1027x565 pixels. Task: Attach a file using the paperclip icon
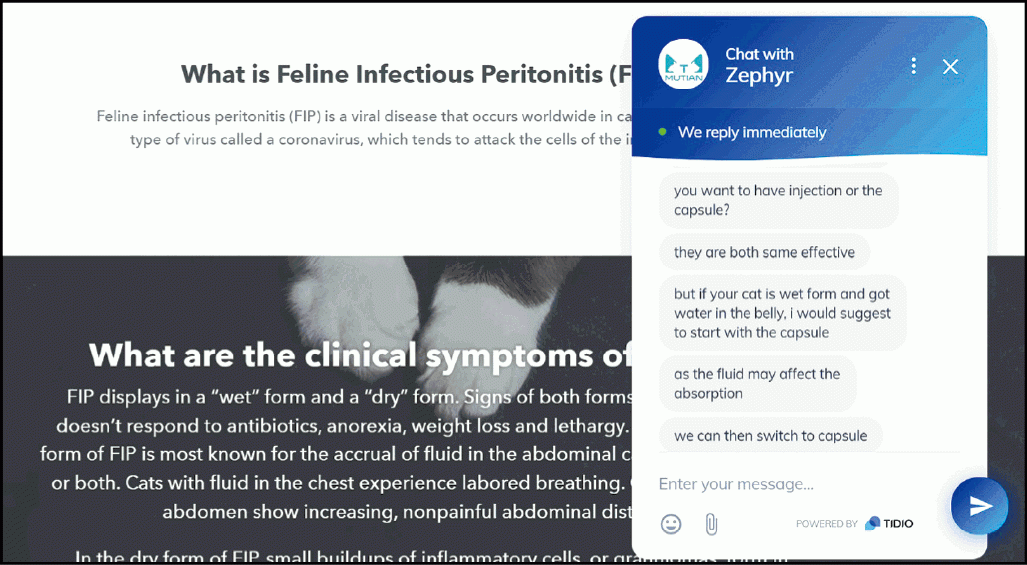tap(711, 524)
